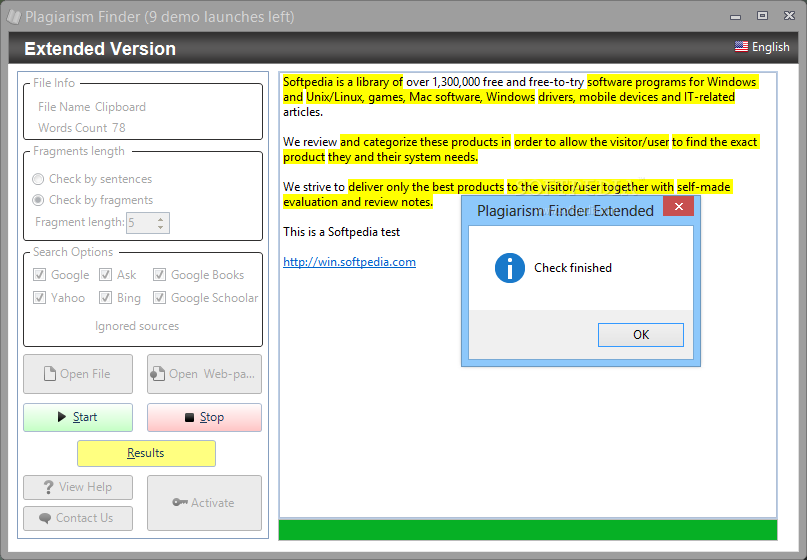Open the English language selector
The image size is (807, 560).
(x=762, y=47)
